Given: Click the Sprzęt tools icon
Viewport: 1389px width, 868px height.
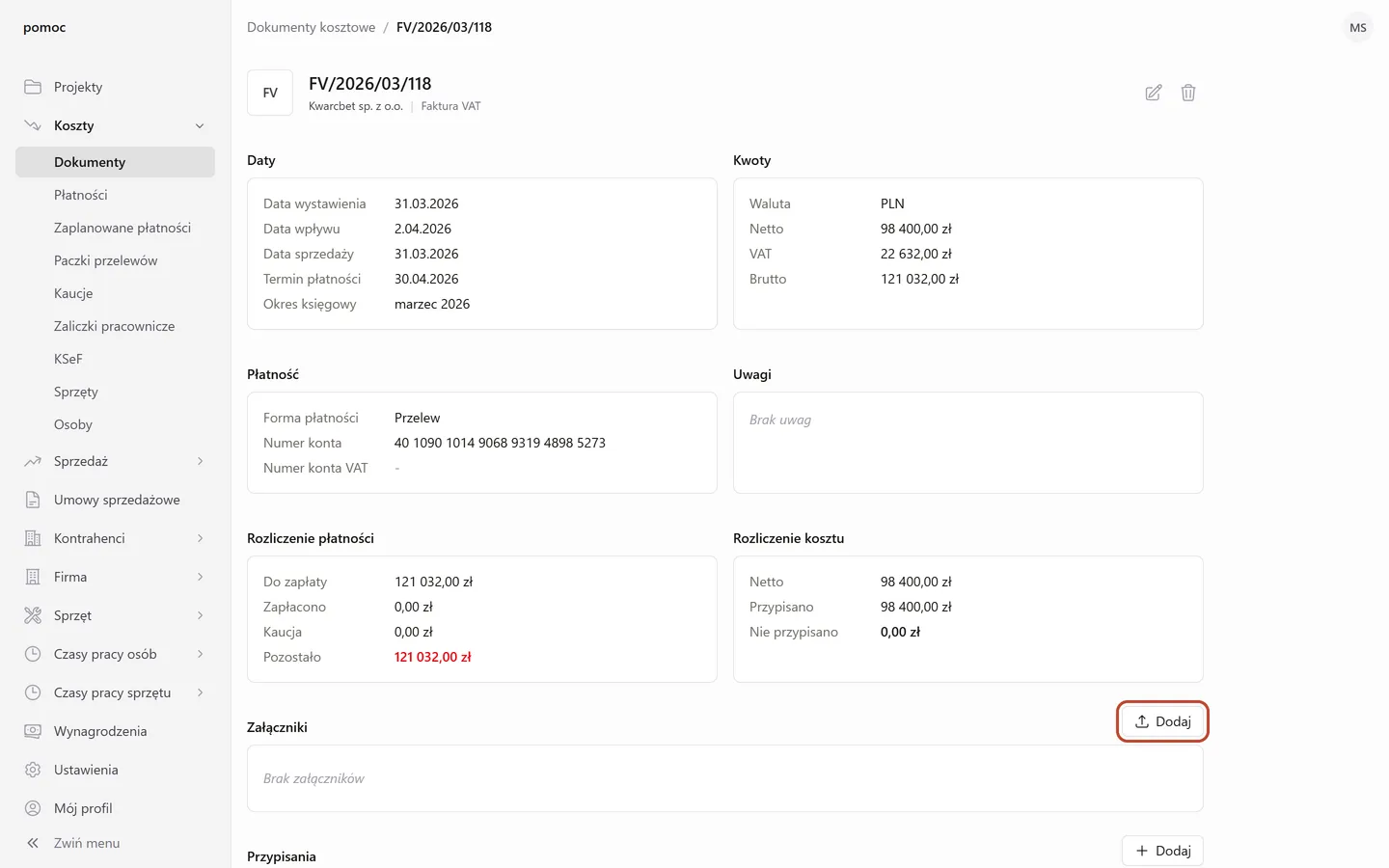Looking at the screenshot, I should 33,615.
